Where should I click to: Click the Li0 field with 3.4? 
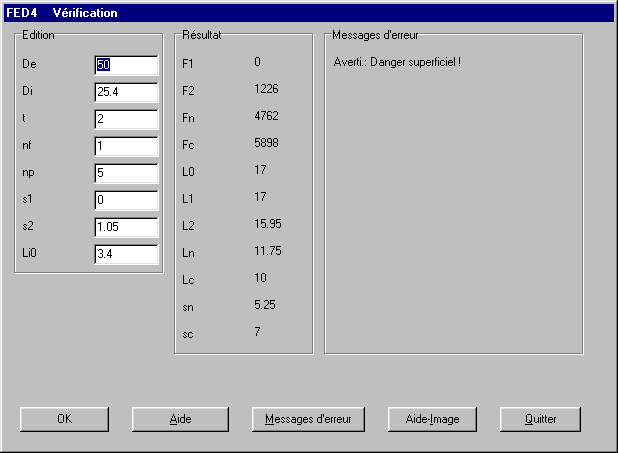126,254
